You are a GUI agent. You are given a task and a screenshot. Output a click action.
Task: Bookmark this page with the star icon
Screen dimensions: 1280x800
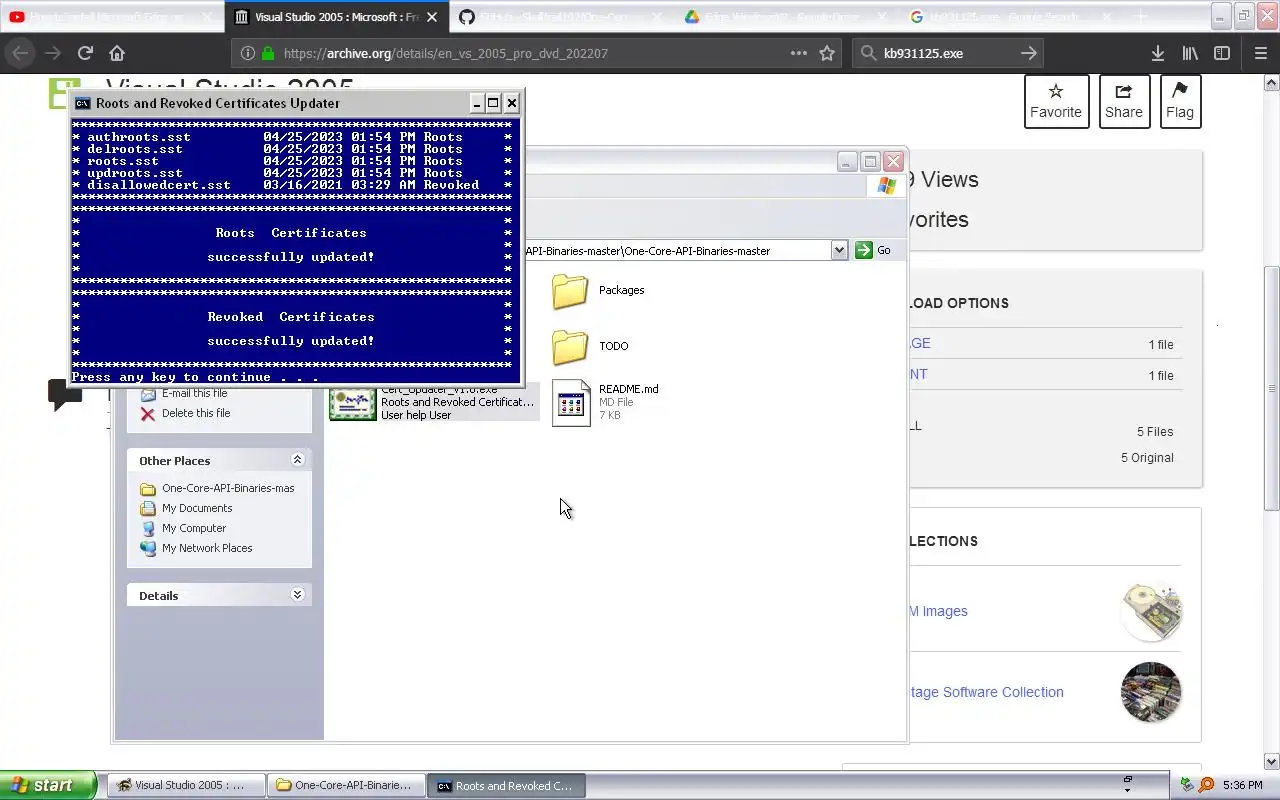pyautogui.click(x=827, y=53)
